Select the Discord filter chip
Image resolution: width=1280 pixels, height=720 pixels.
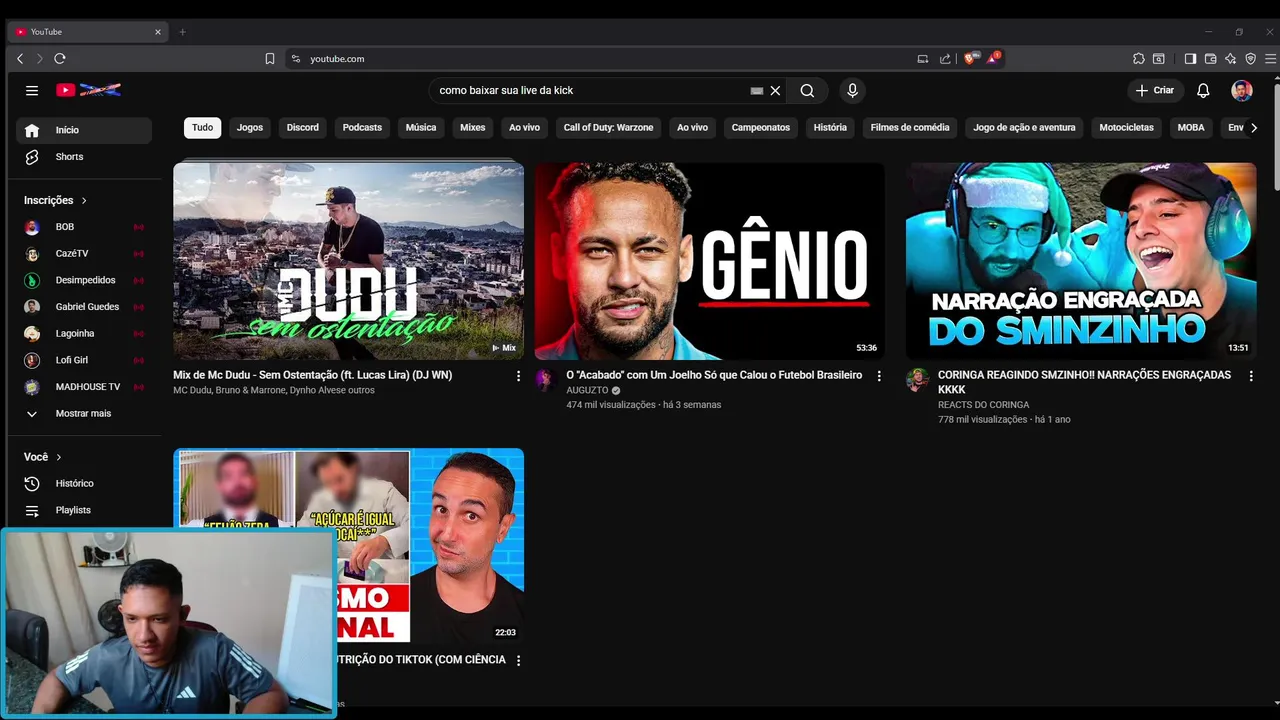coord(303,128)
